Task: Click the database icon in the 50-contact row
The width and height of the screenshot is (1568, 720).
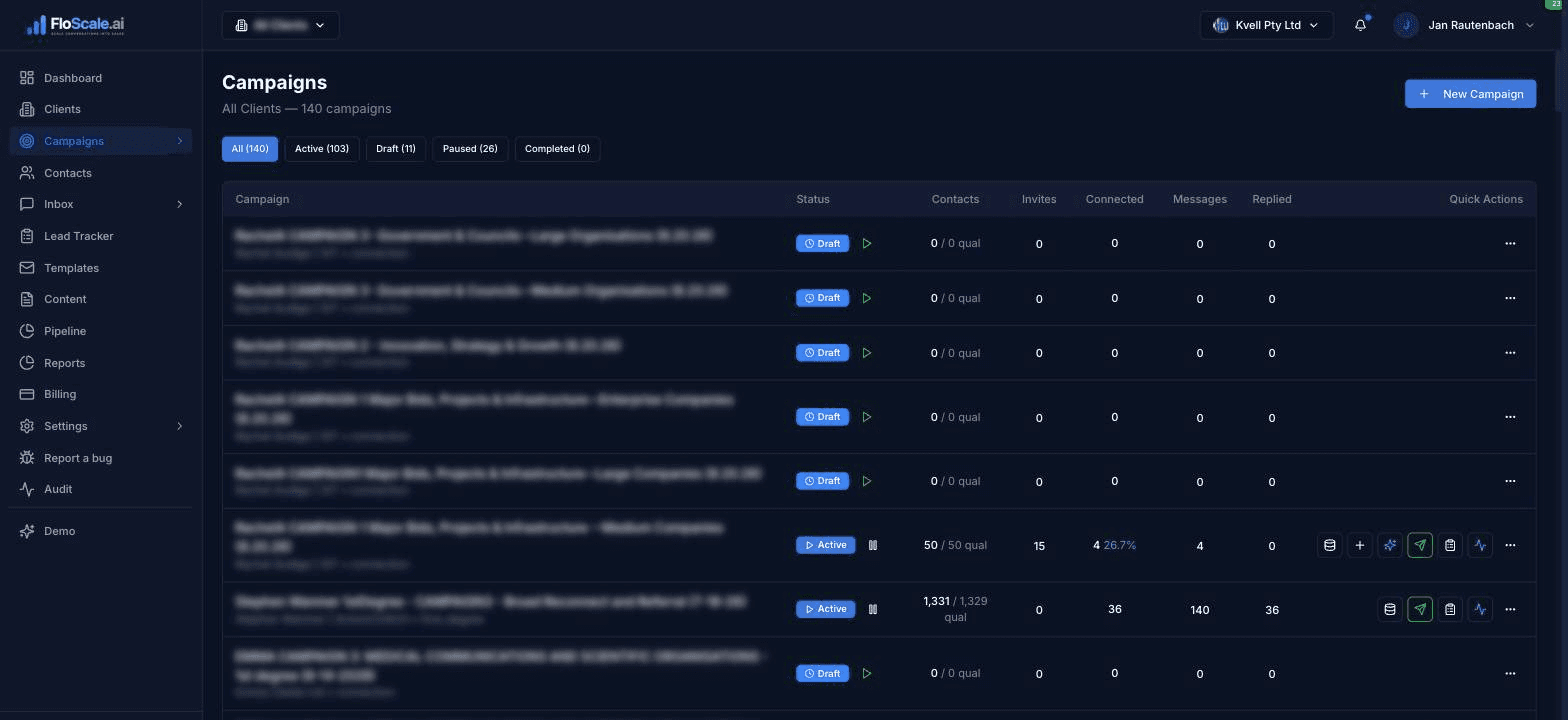Action: pyautogui.click(x=1329, y=545)
